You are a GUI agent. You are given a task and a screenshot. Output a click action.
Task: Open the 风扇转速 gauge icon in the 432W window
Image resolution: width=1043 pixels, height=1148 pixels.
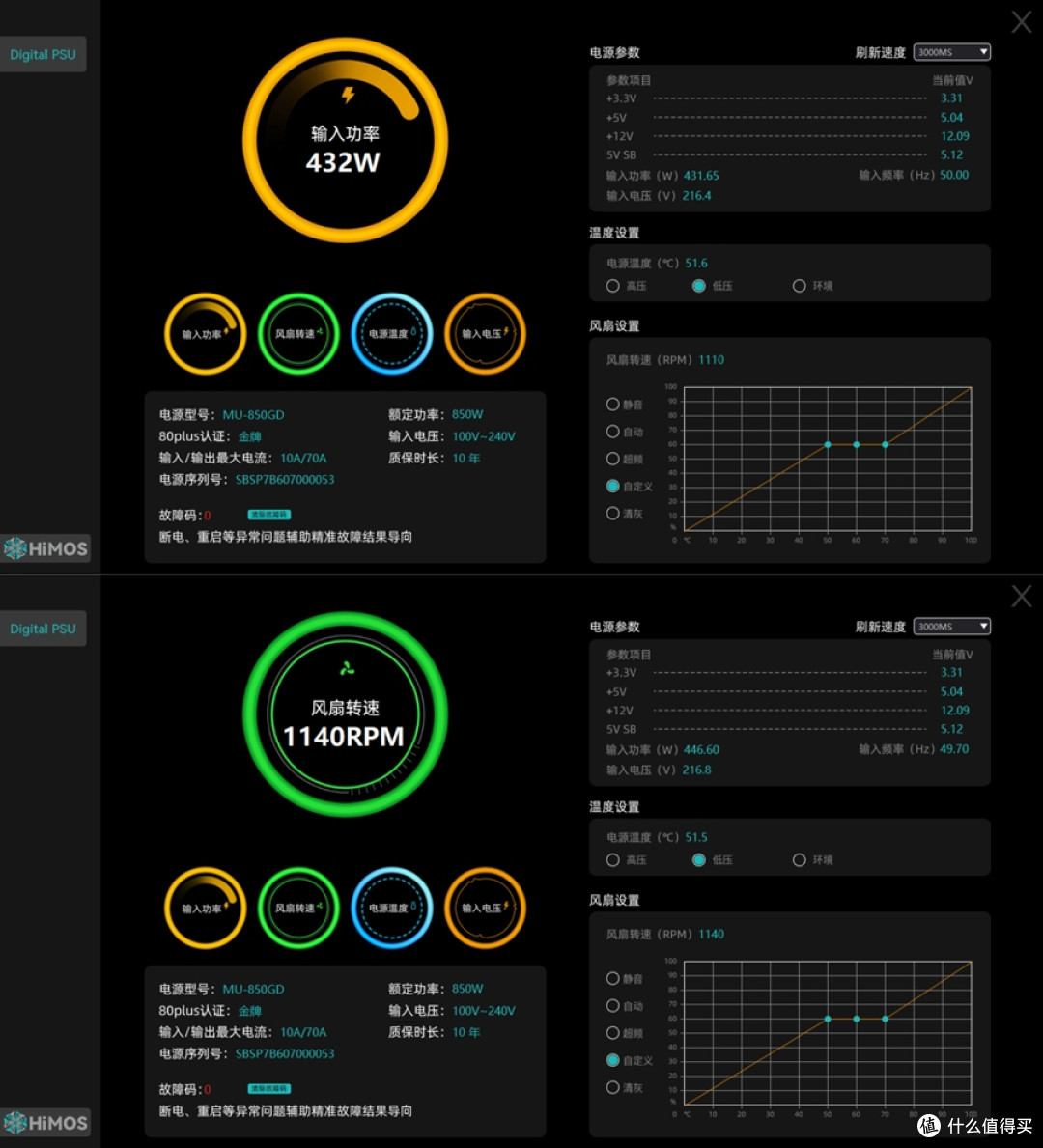[298, 334]
